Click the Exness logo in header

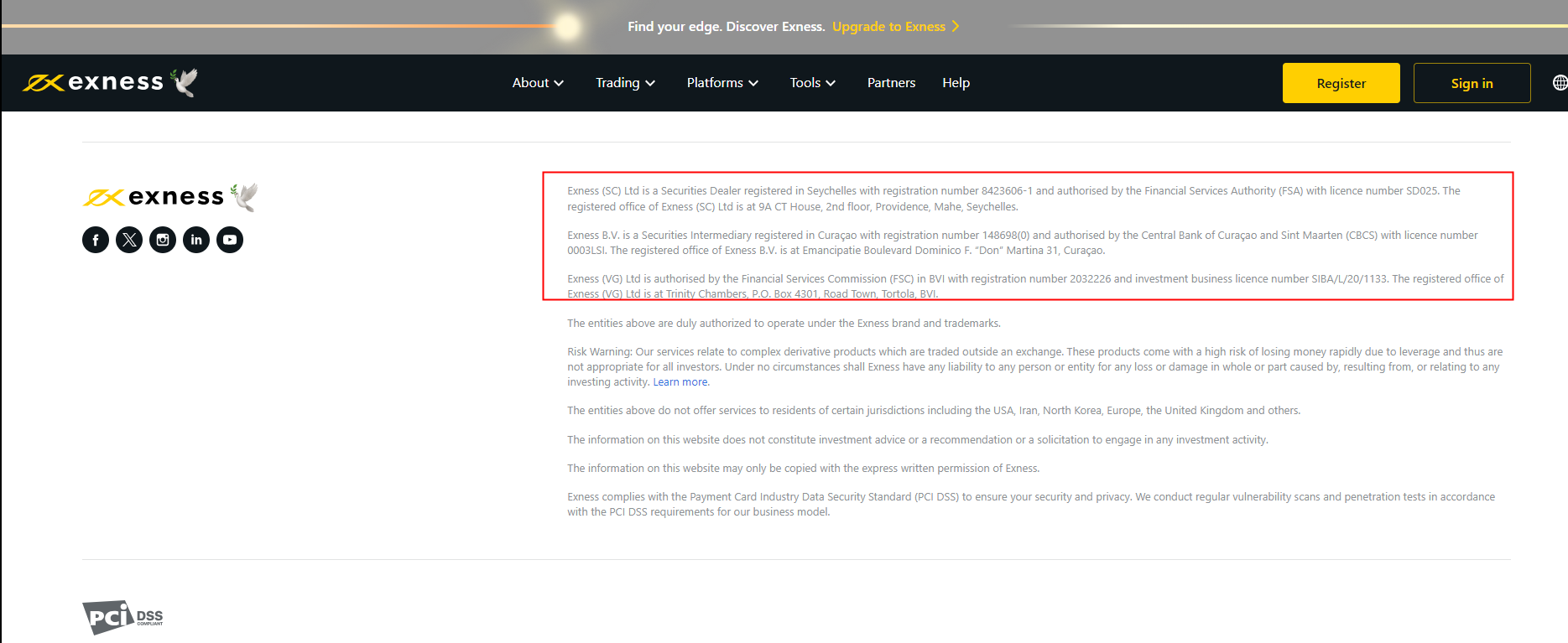coord(110,82)
